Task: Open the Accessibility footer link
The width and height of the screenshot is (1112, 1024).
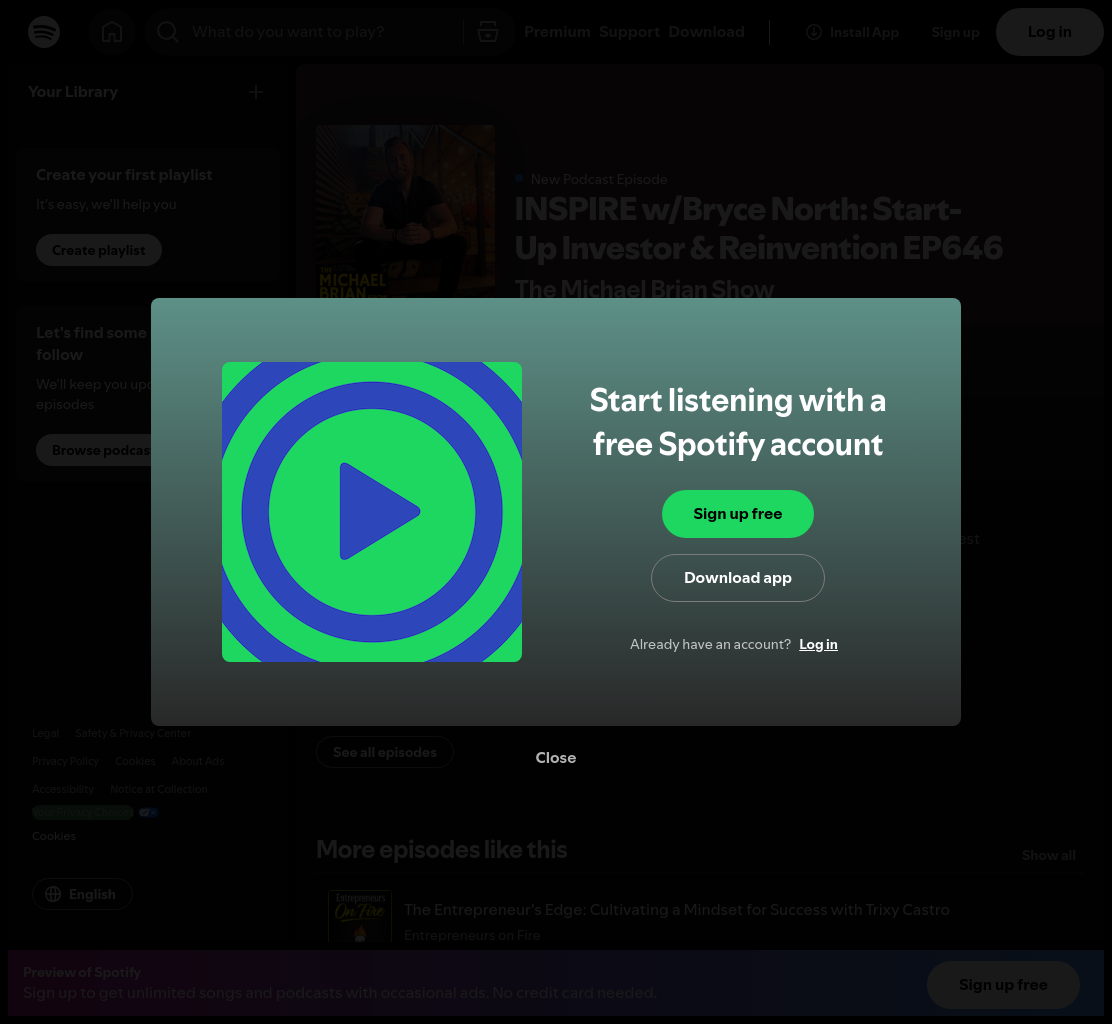Action: pos(62,789)
